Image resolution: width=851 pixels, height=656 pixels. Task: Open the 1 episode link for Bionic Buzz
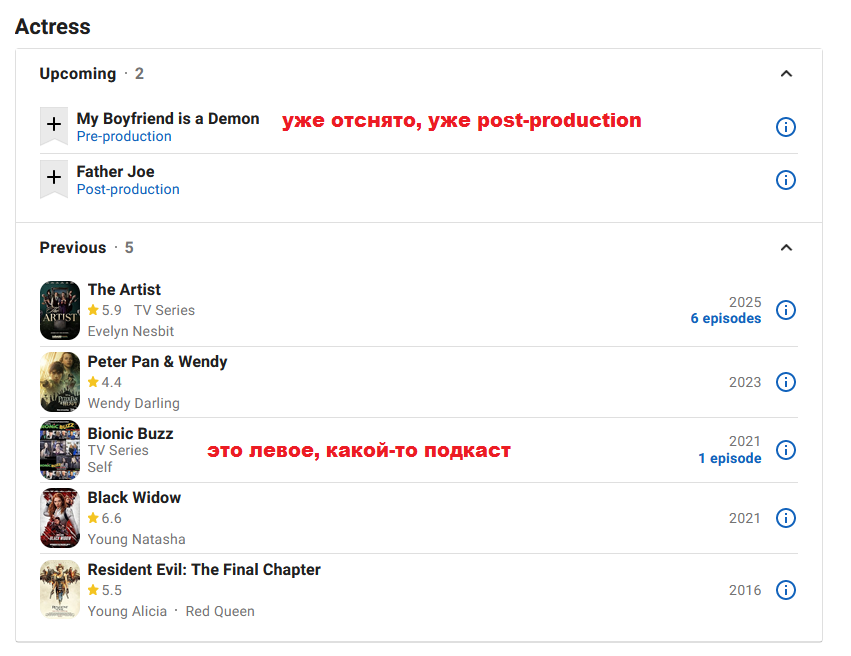729,458
